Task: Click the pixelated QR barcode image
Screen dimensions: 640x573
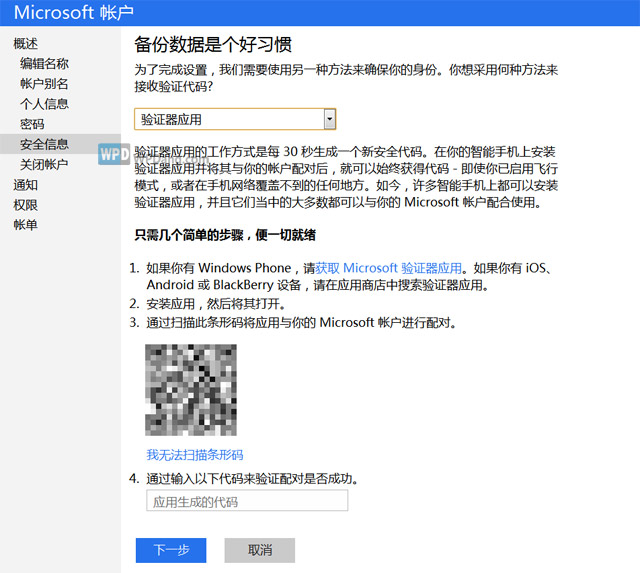Action: click(190, 390)
